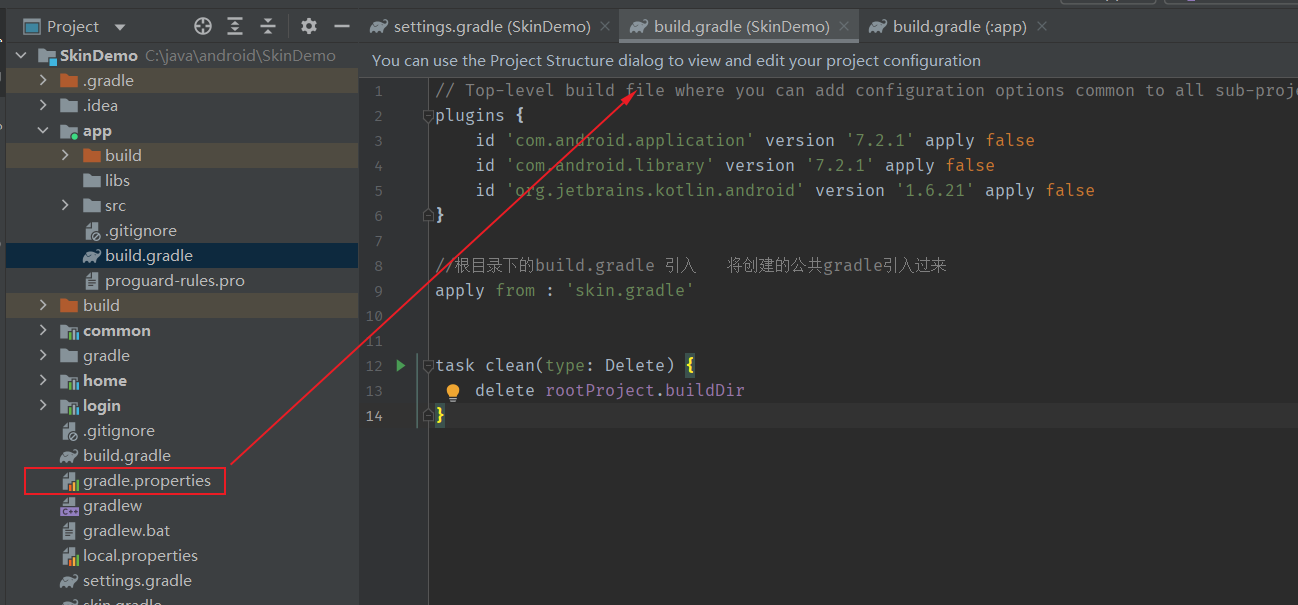The height and width of the screenshot is (605, 1298).
Task: Click the green run arrow beside task clean
Action: 401,365
